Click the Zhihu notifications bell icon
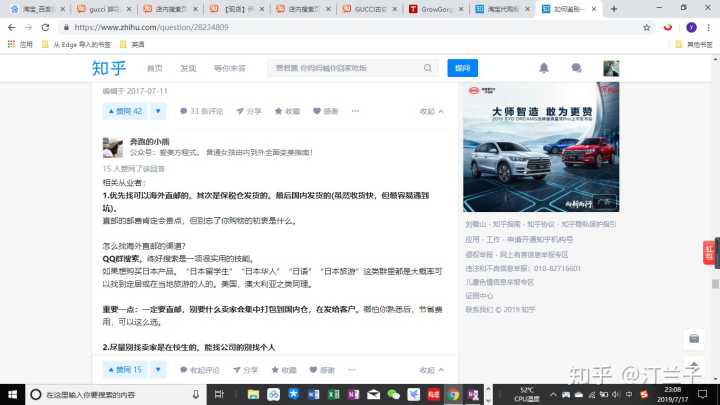Image resolution: width=720 pixels, height=405 pixels. [x=544, y=68]
